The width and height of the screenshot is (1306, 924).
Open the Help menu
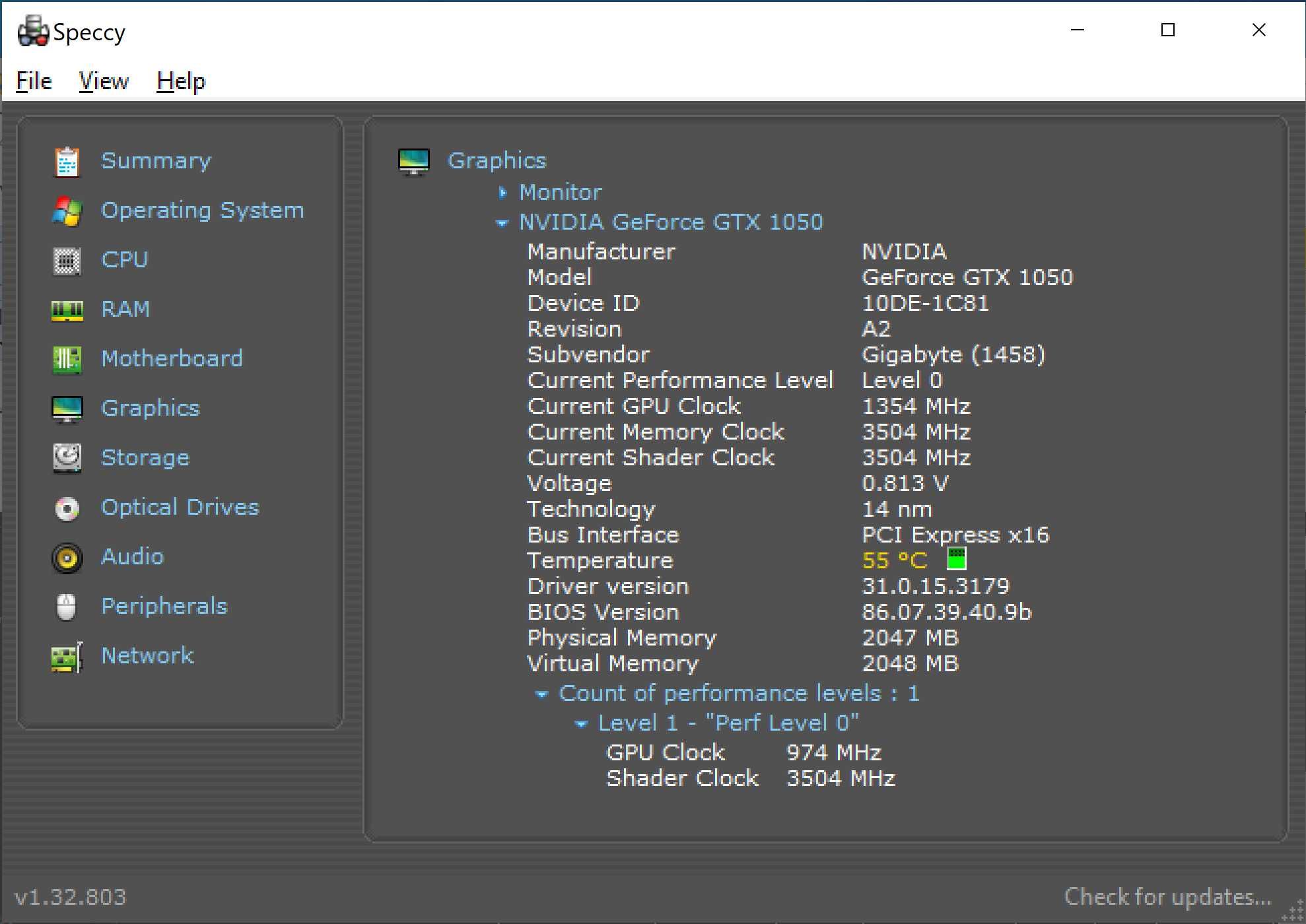(181, 81)
